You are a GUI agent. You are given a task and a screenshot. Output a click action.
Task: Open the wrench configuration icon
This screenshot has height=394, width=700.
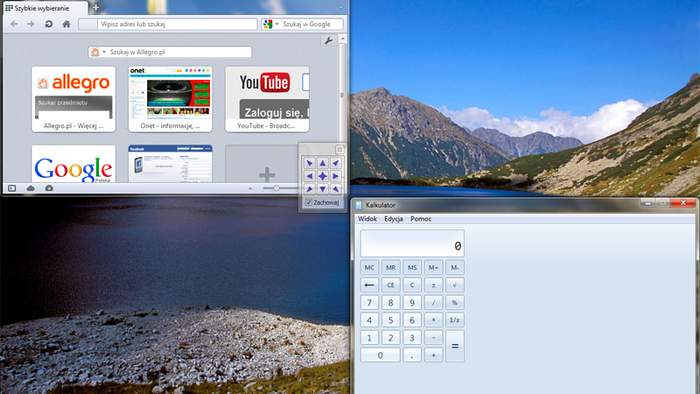pyautogui.click(x=329, y=41)
